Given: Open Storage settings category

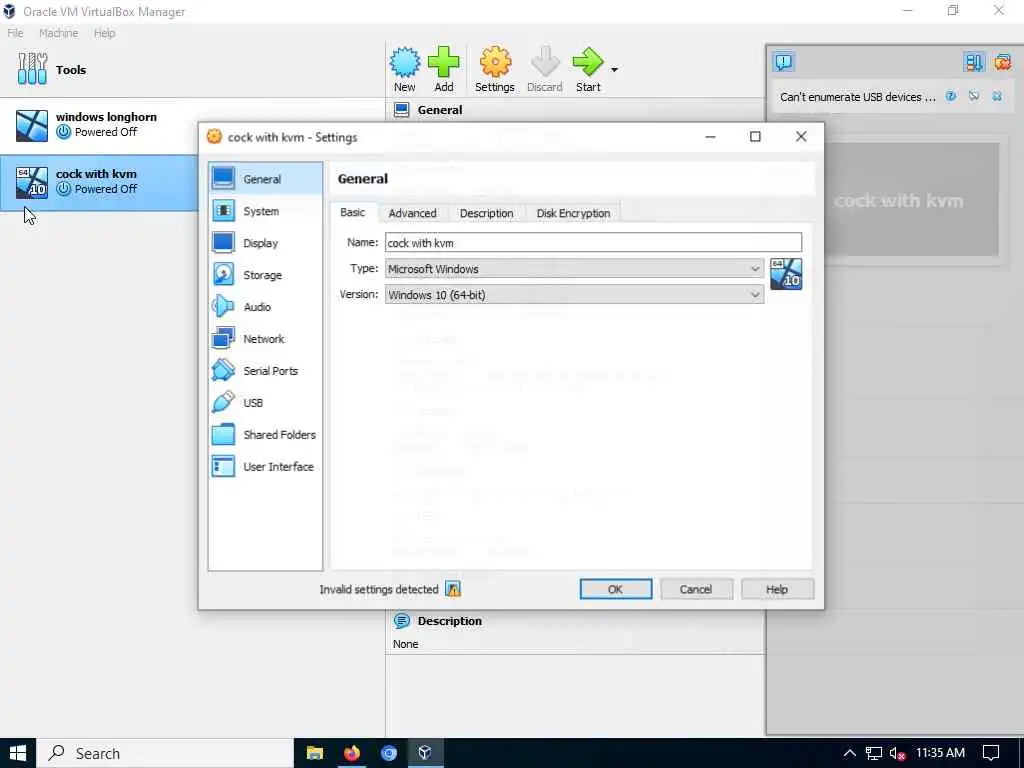Looking at the screenshot, I should pyautogui.click(x=265, y=275).
